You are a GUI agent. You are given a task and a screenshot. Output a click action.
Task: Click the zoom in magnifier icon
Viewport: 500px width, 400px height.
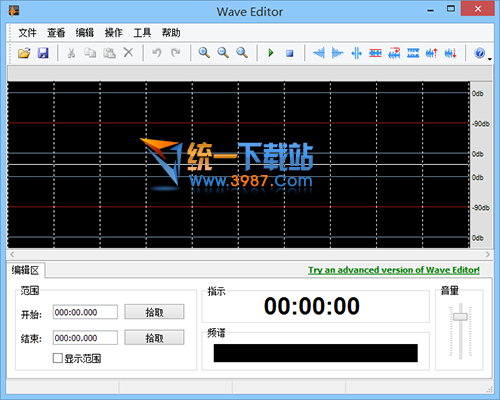204,53
